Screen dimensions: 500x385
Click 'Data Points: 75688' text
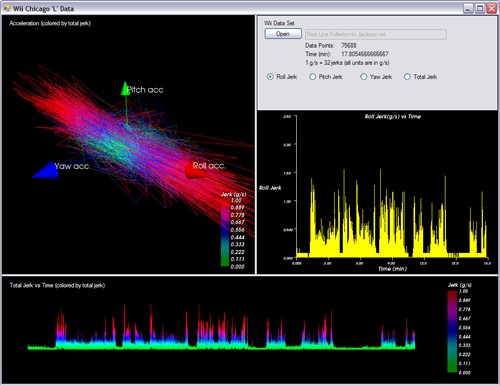pyautogui.click(x=331, y=46)
